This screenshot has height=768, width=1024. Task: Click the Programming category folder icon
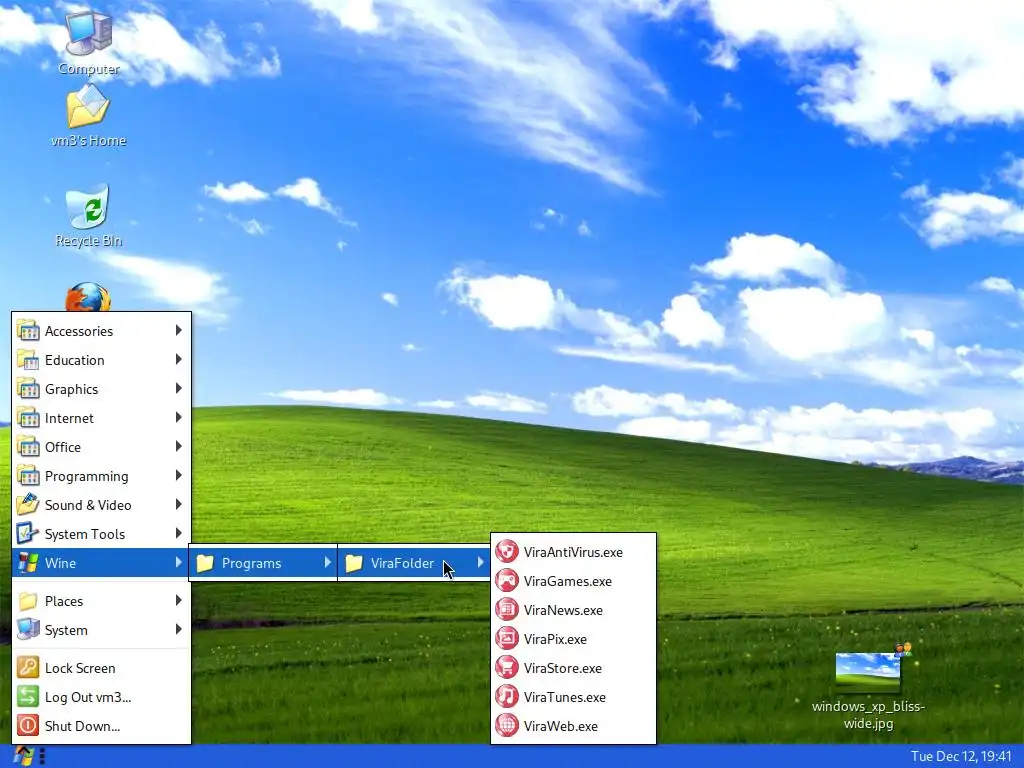coord(28,476)
